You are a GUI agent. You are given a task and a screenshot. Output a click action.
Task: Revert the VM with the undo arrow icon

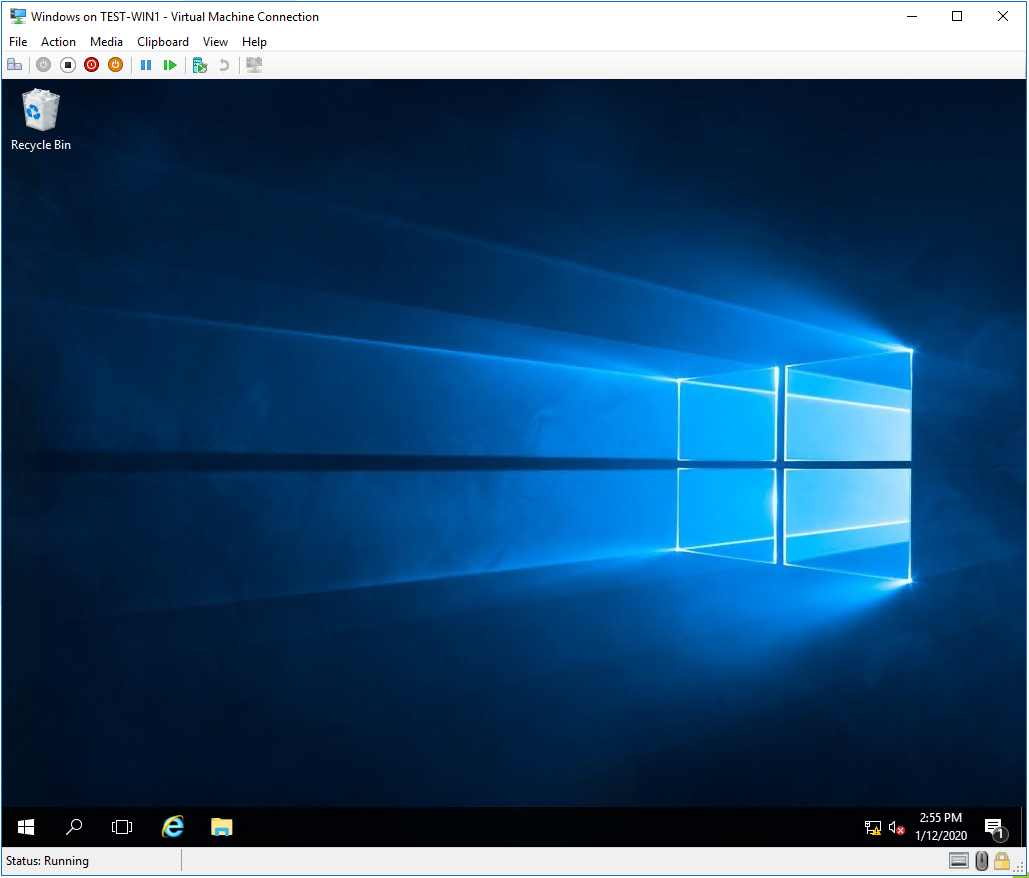pos(224,65)
